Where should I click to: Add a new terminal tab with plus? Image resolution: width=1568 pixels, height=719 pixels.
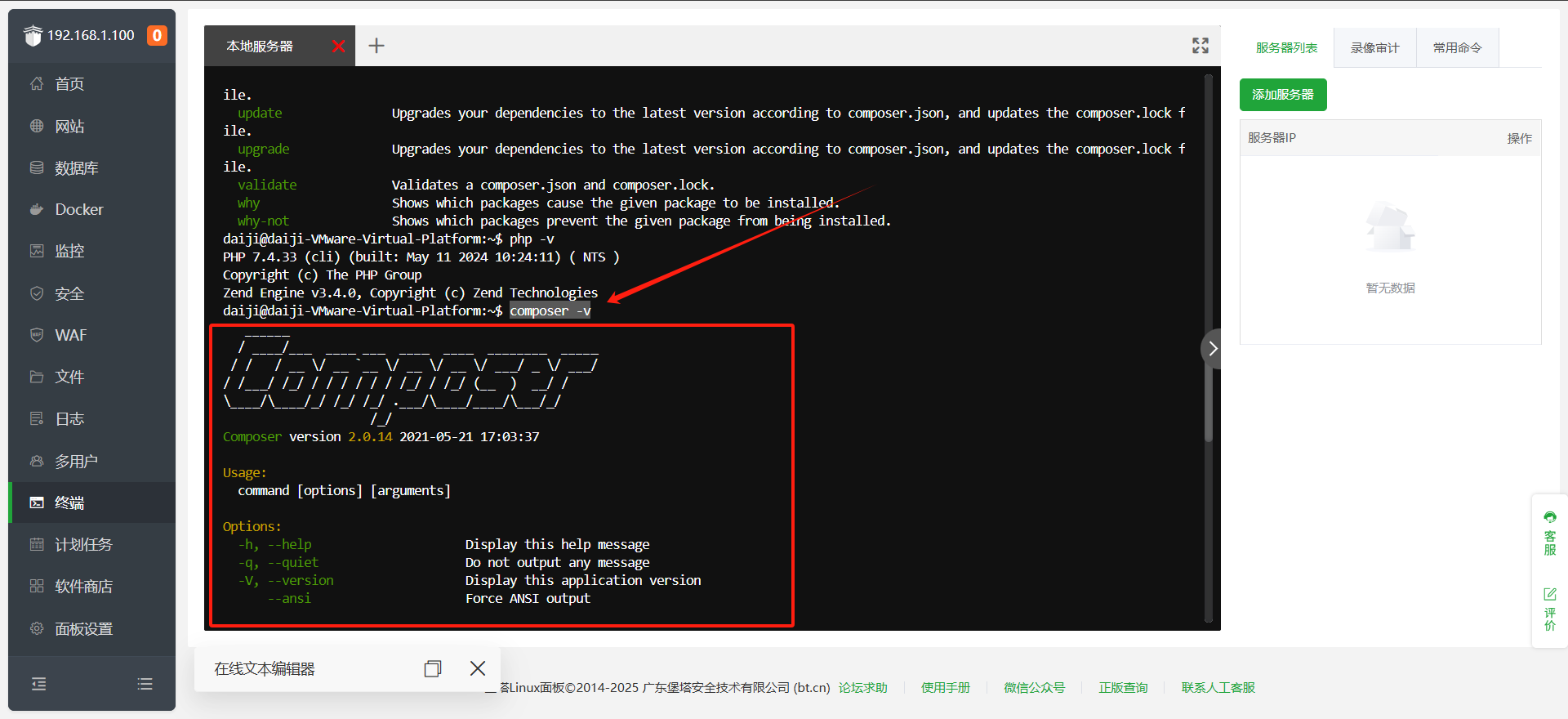pyautogui.click(x=376, y=46)
